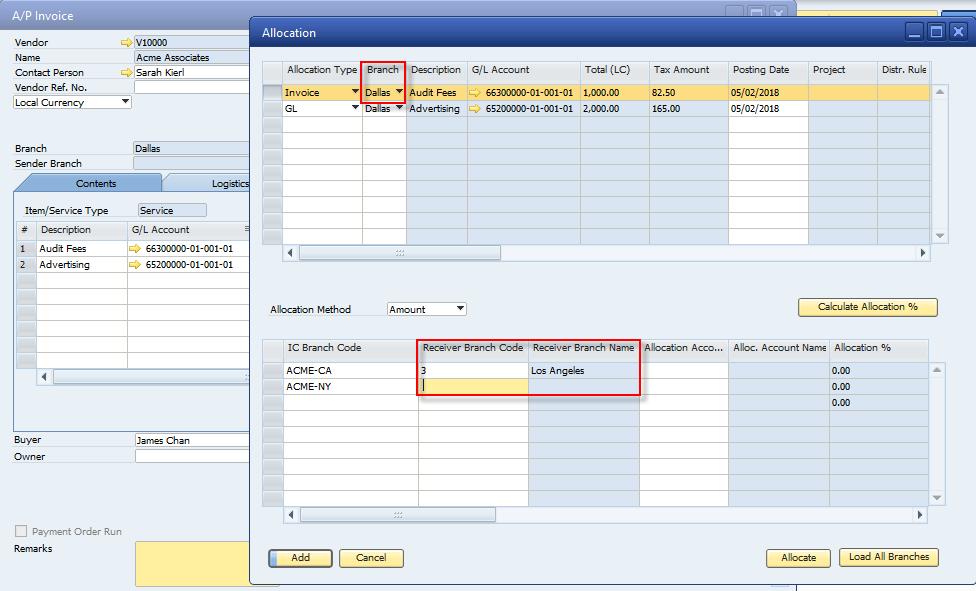This screenshot has width=976, height=591.
Task: Open the Allocation Method dropdown showing Amount
Action: click(x=455, y=309)
